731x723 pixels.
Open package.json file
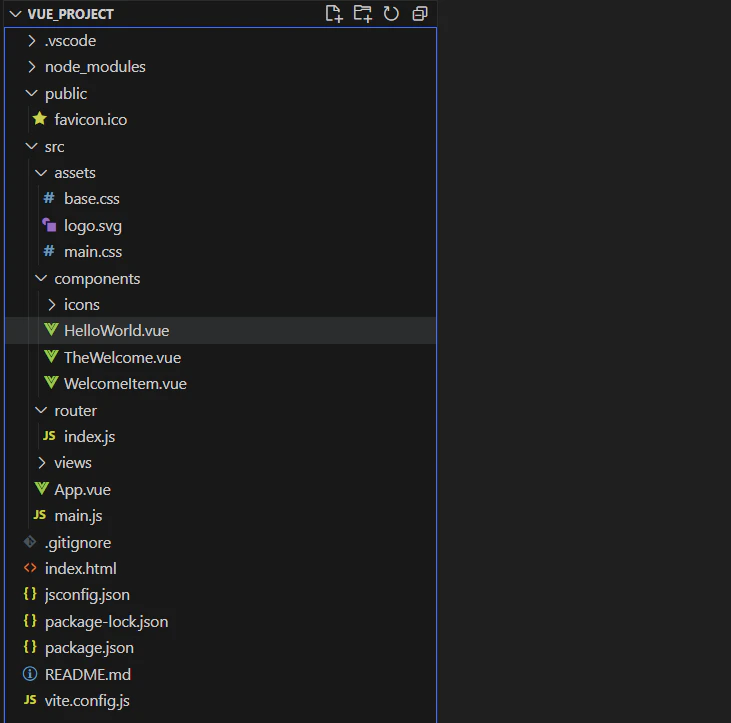(221, 647)
